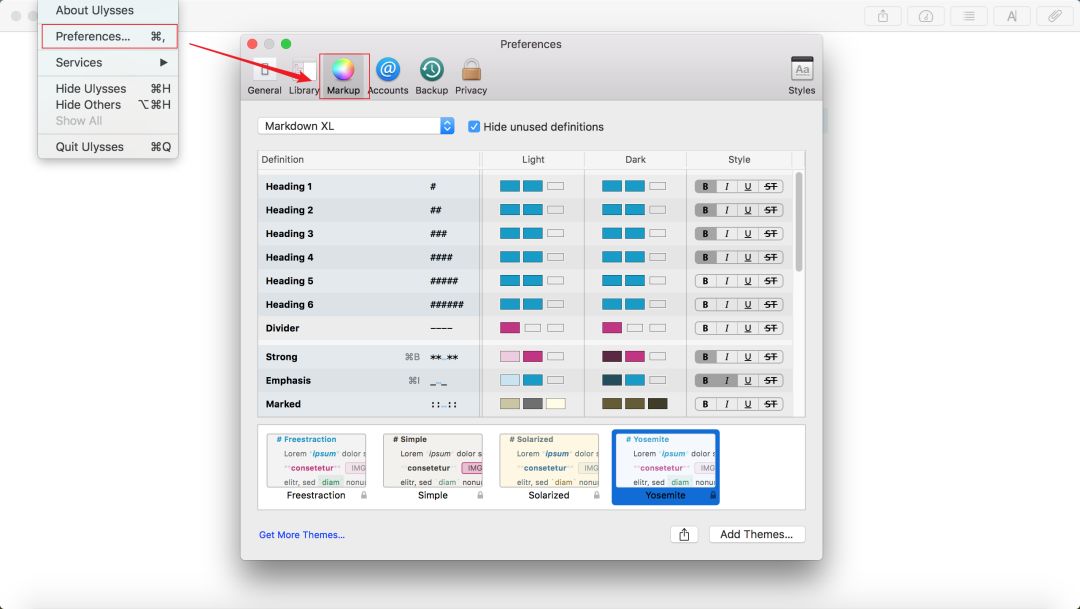The width and height of the screenshot is (1080, 609).
Task: Toggle bold for Heading 5
Action: pyautogui.click(x=705, y=281)
